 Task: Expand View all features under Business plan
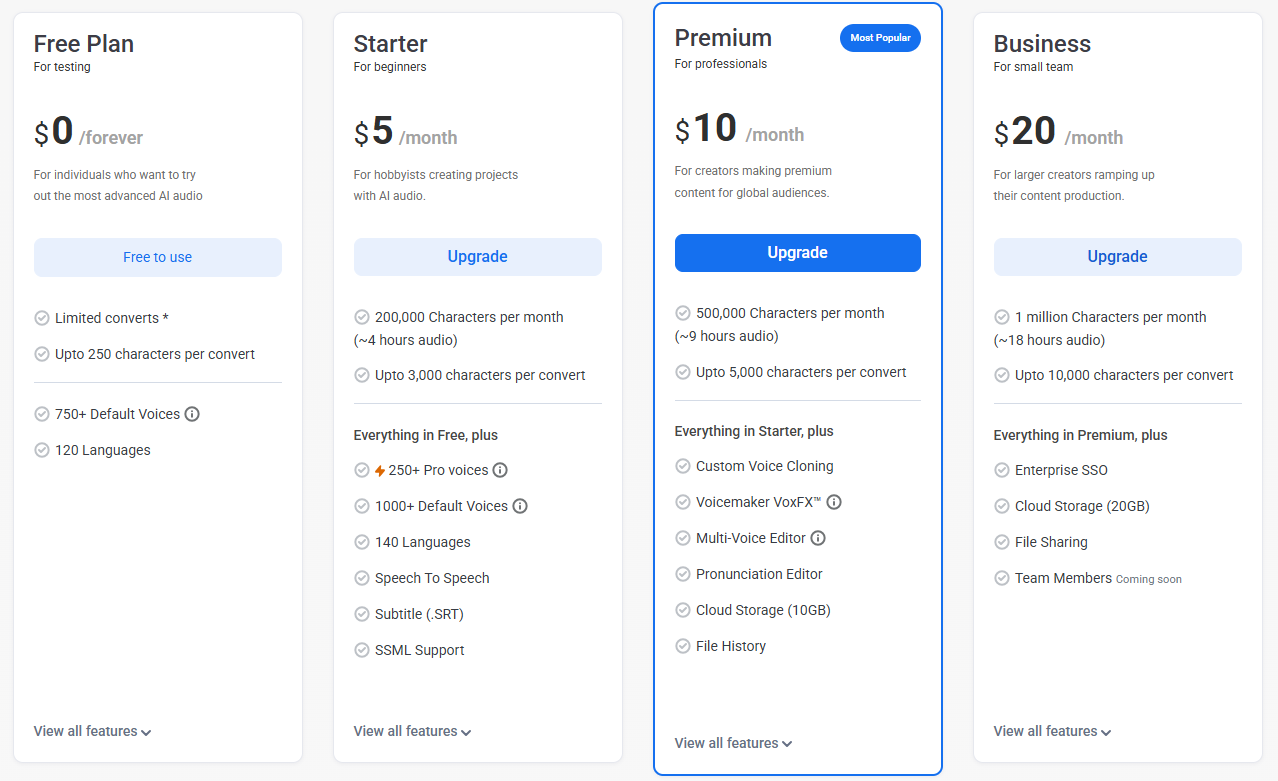pyautogui.click(x=1052, y=731)
